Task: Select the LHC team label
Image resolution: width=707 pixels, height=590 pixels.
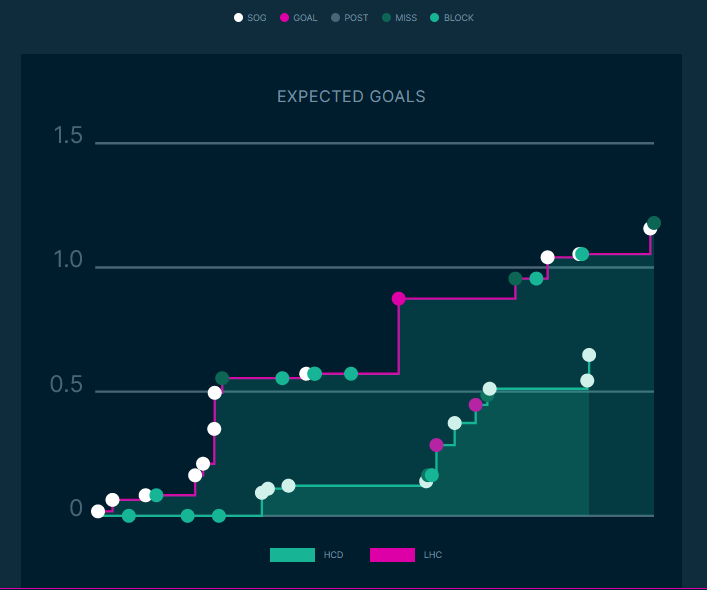Action: [432, 555]
